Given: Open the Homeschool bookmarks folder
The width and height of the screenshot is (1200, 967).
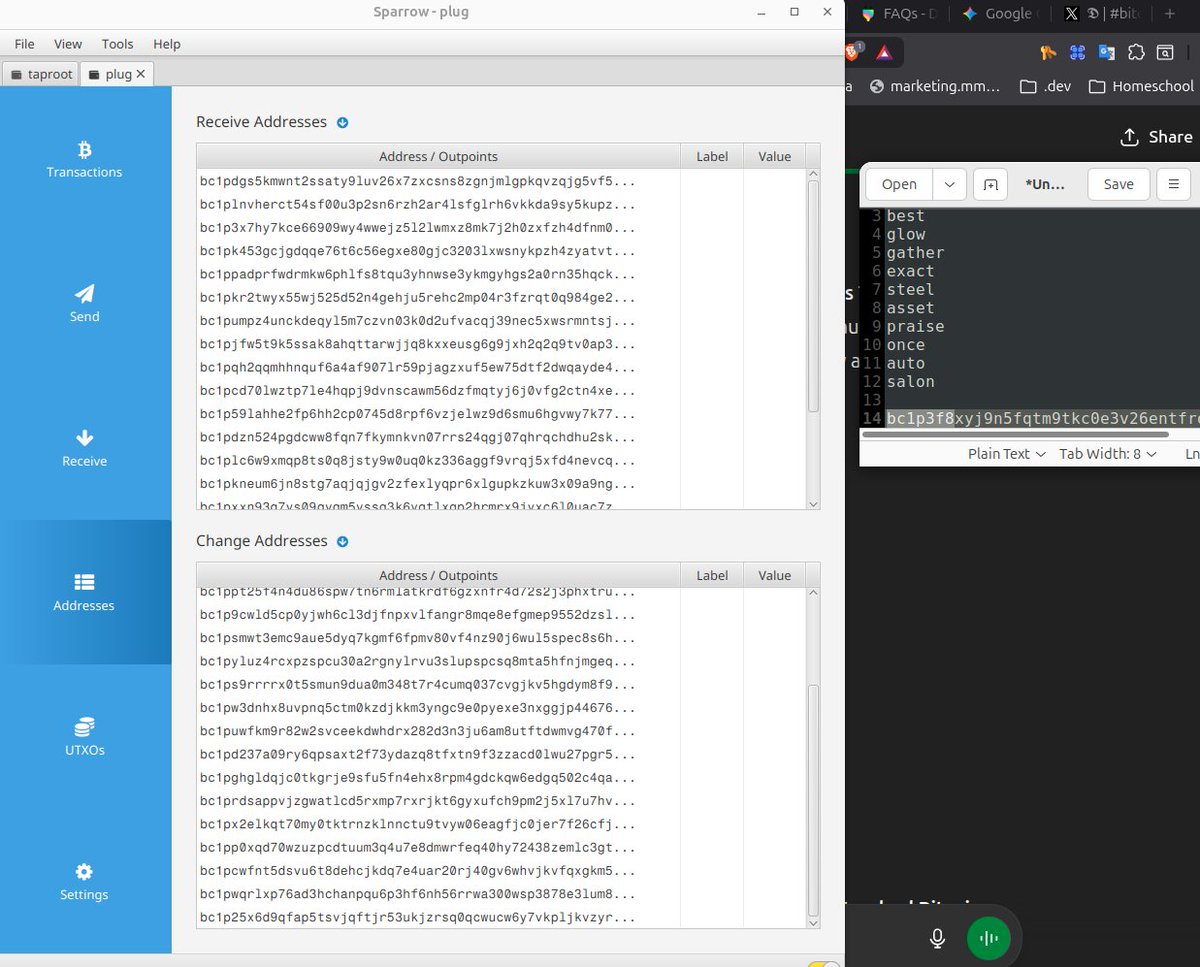Looking at the screenshot, I should click(1141, 86).
